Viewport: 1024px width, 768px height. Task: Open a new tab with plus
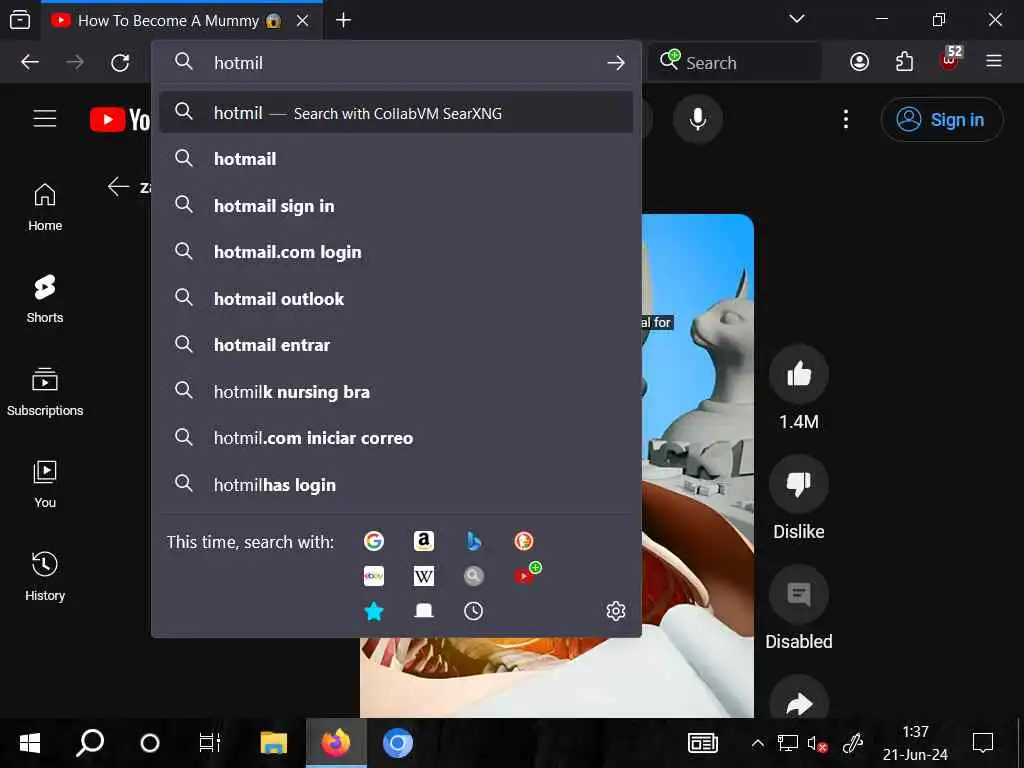[x=344, y=20]
